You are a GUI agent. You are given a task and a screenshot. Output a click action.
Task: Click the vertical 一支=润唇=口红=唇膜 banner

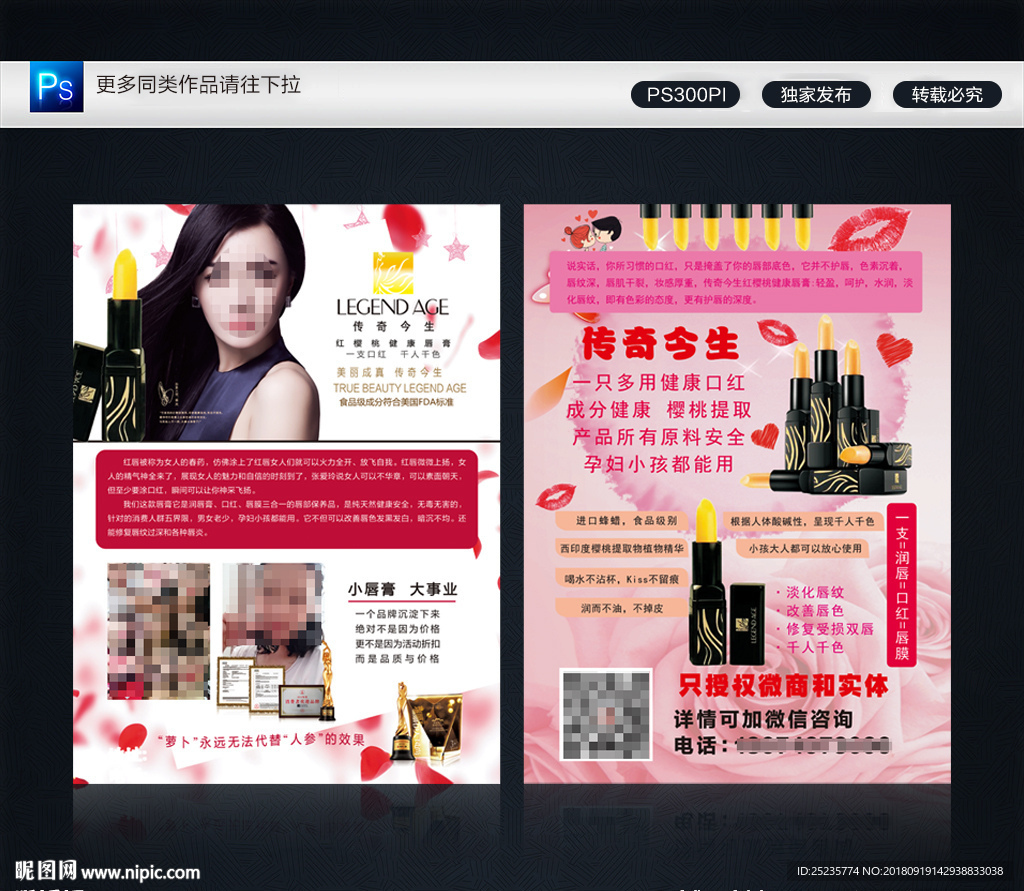[x=902, y=585]
